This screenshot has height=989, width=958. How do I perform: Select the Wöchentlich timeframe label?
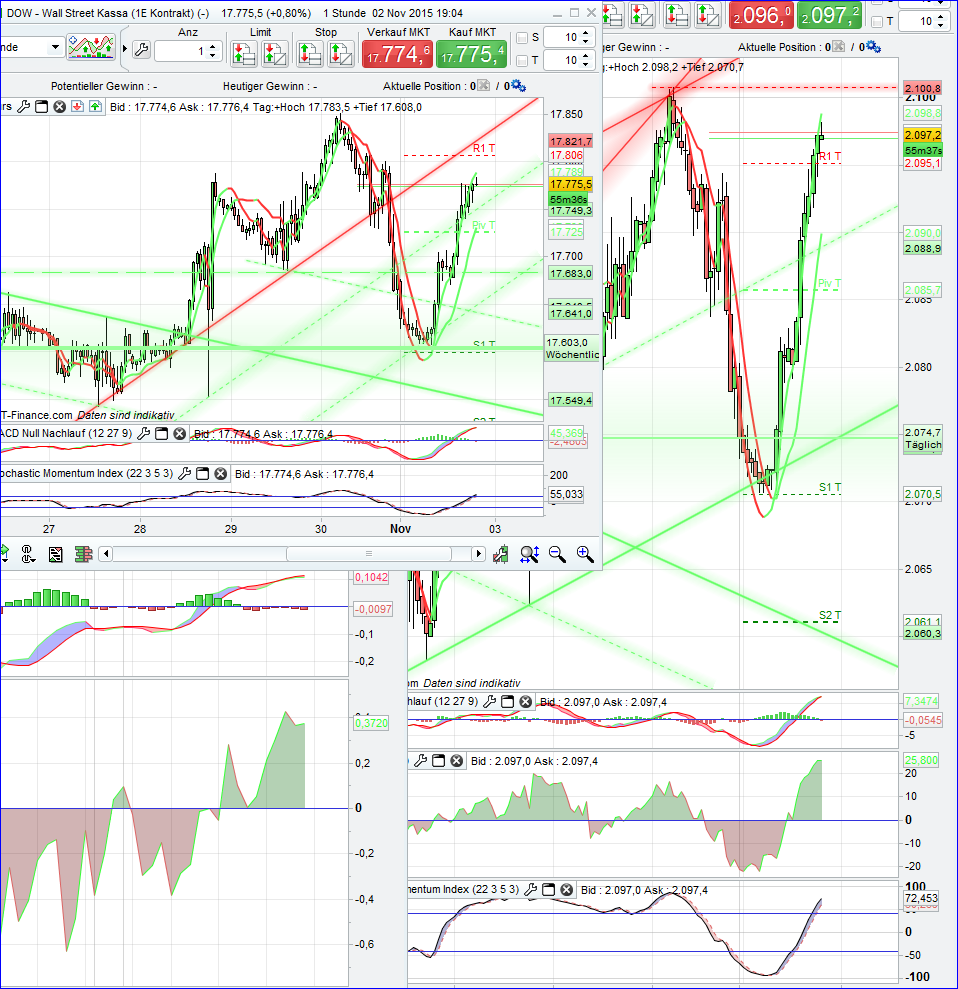[571, 355]
